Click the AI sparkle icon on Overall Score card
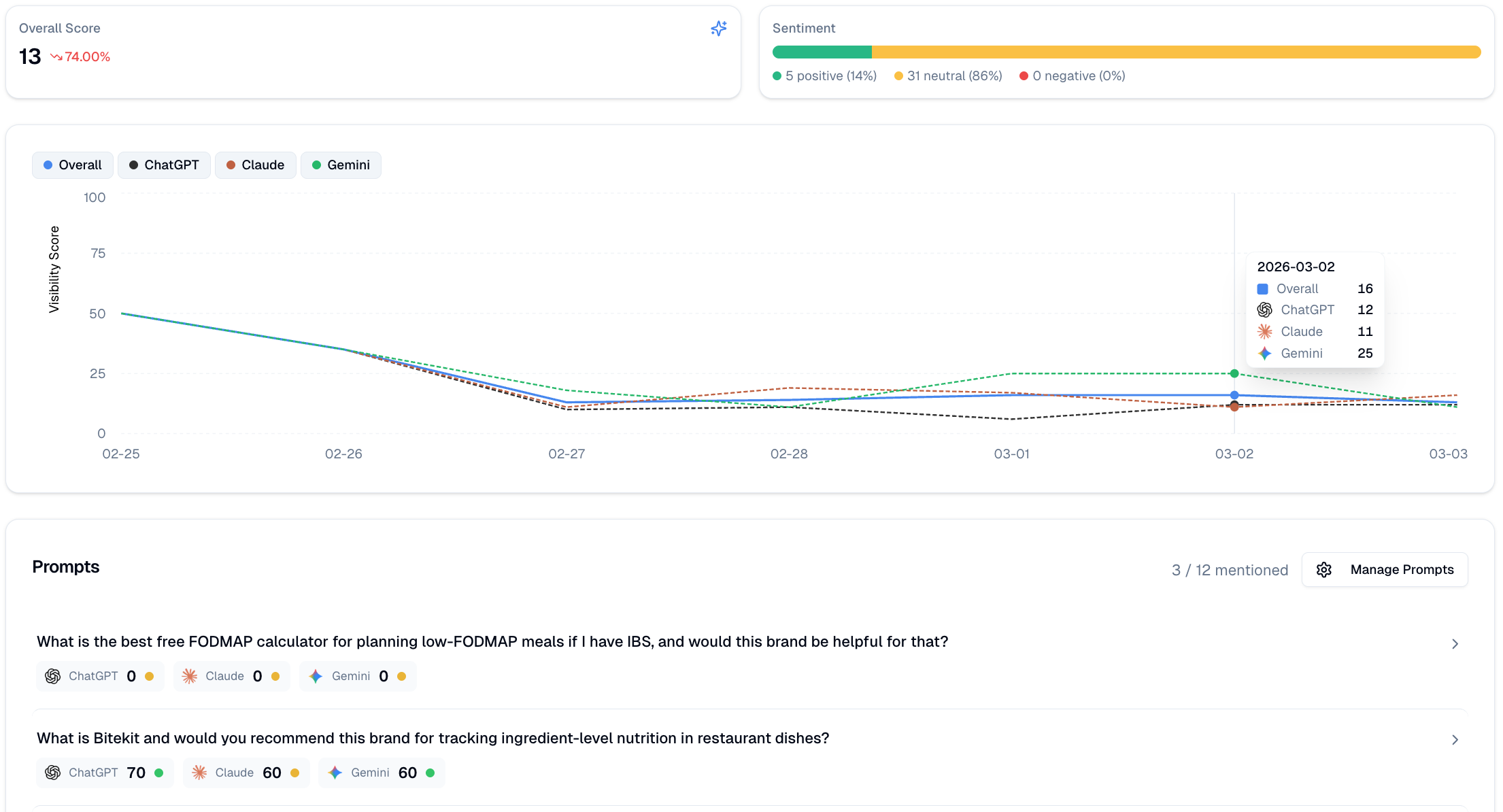Image resolution: width=1503 pixels, height=812 pixels. [x=718, y=29]
